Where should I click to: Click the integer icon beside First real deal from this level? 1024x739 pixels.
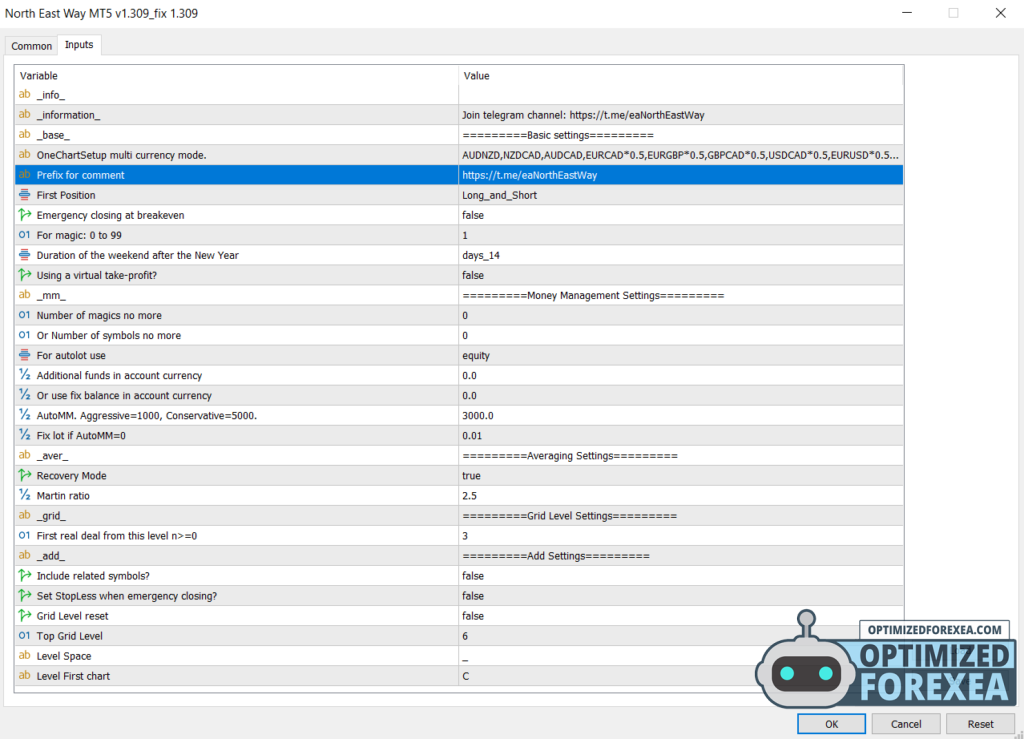pos(25,535)
